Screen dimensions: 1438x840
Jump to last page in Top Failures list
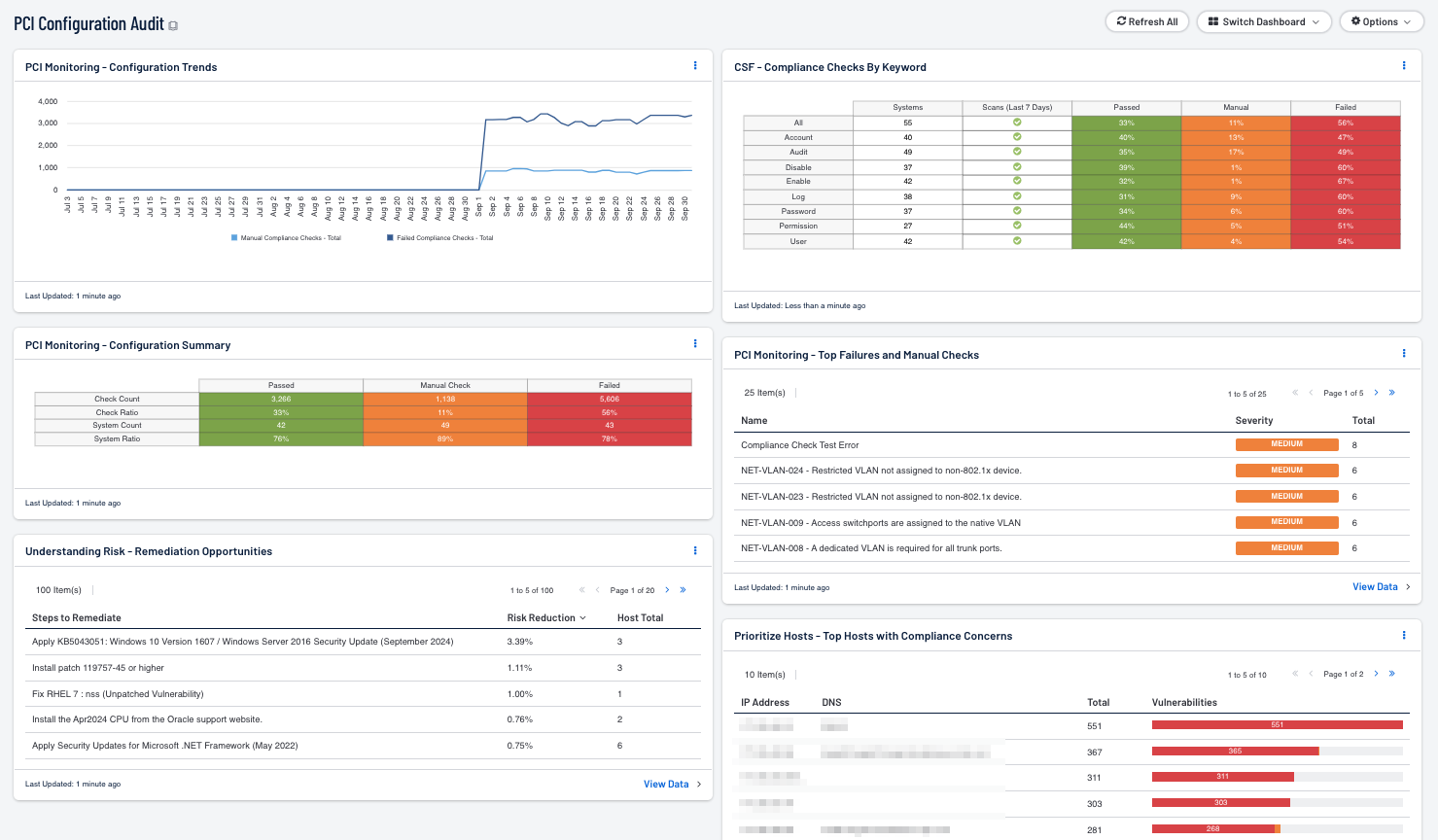[1391, 393]
